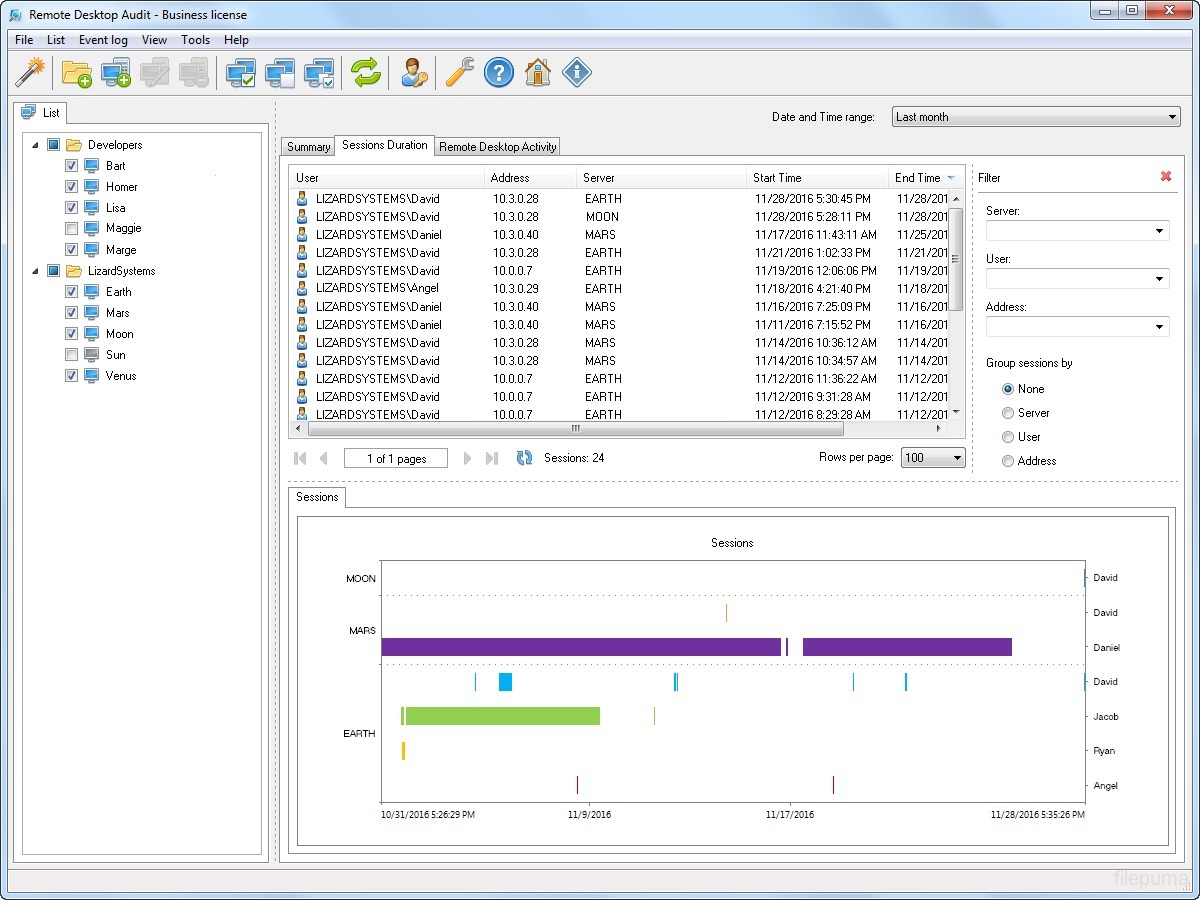Uncheck the Venus server checkbox
The width and height of the screenshot is (1200, 900).
[x=71, y=376]
